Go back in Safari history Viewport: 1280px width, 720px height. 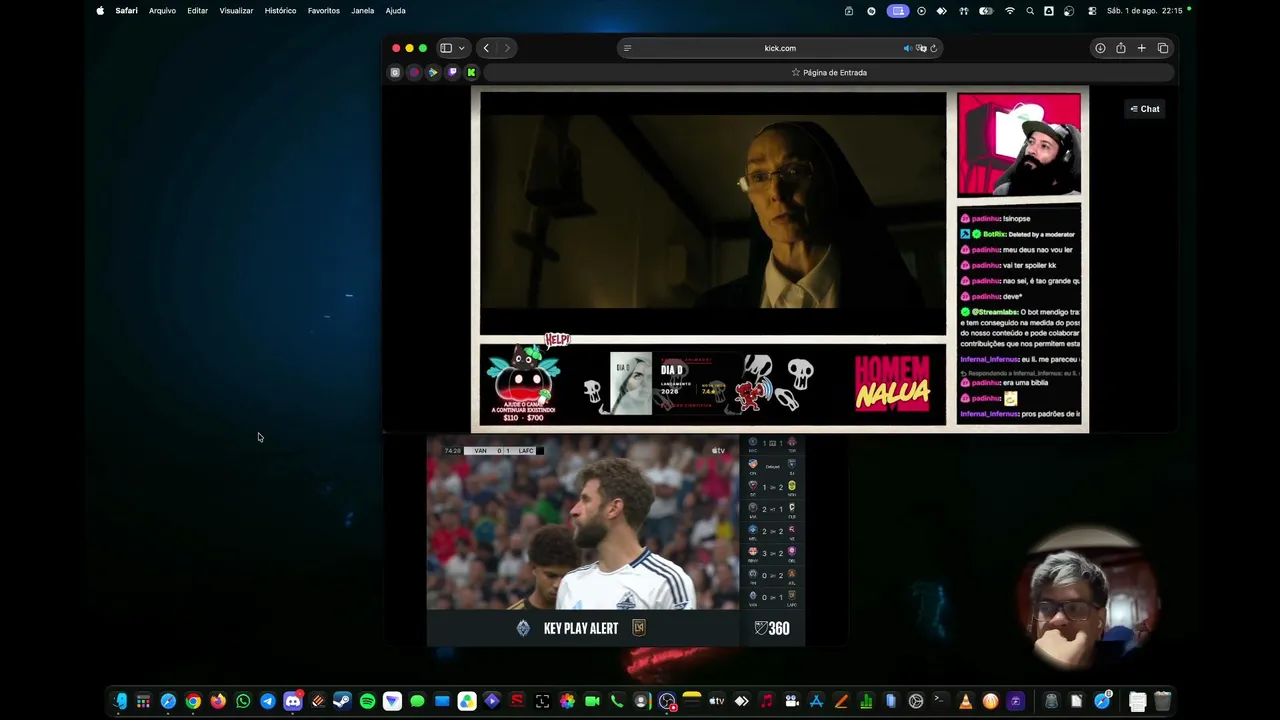pyautogui.click(x=486, y=48)
